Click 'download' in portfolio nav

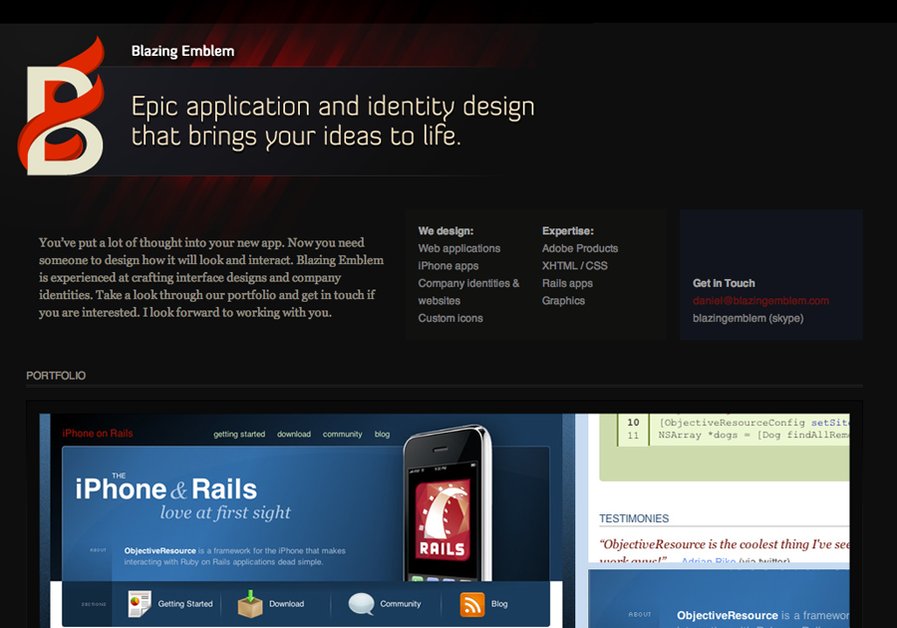pos(293,434)
